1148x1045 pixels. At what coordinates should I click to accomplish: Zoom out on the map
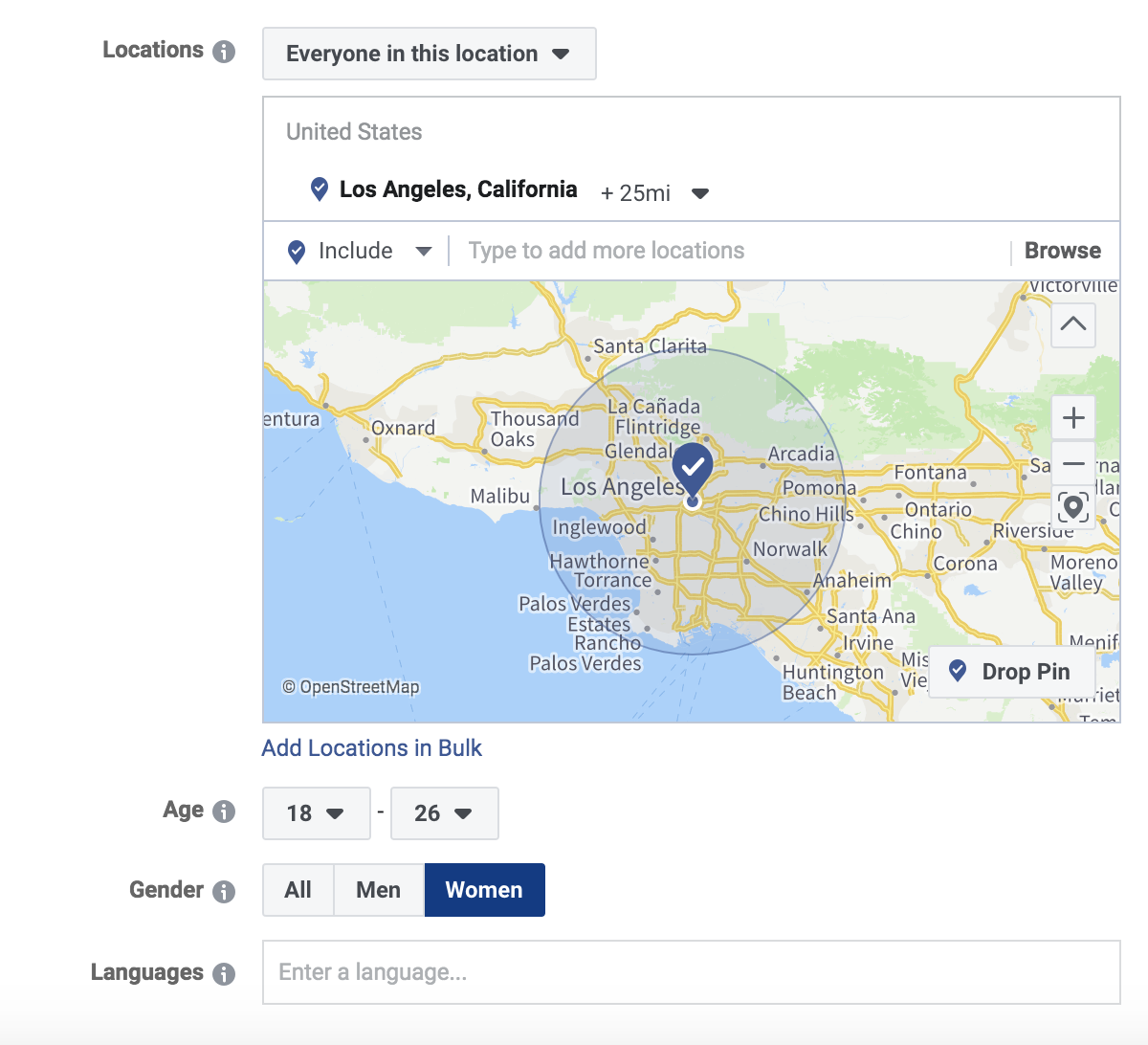click(1073, 464)
